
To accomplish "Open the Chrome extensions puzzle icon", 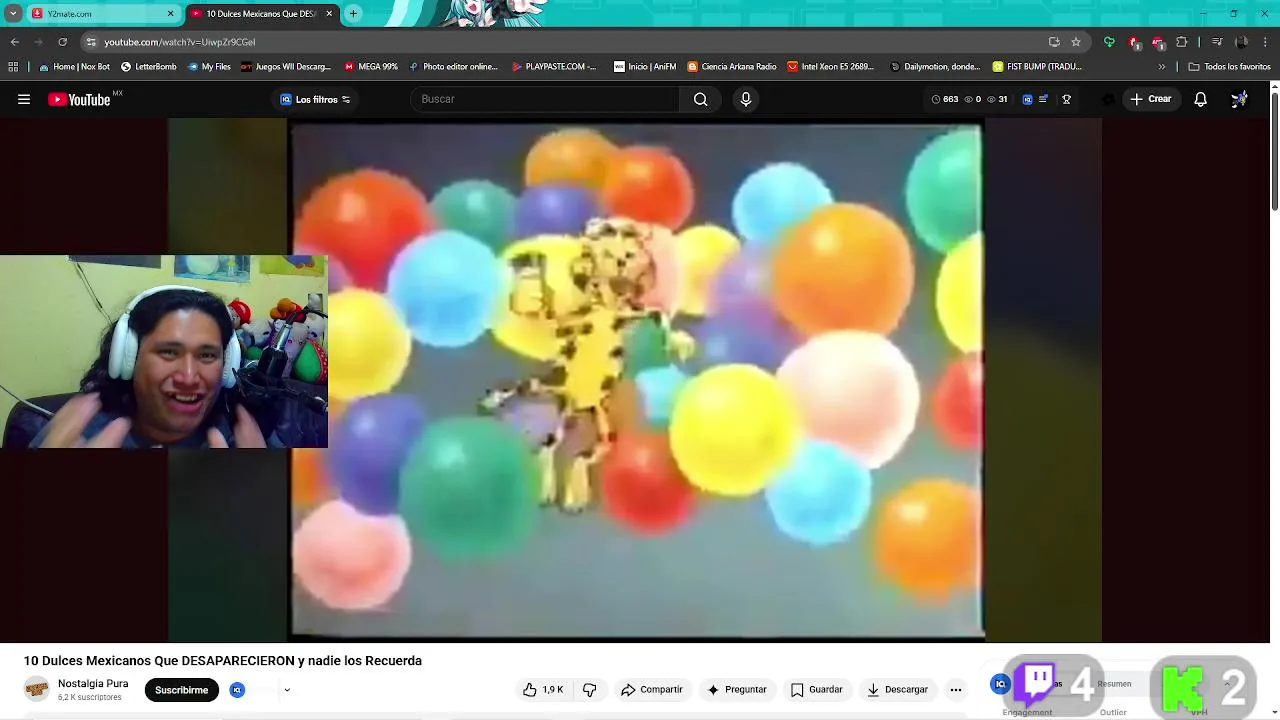I will [1182, 42].
